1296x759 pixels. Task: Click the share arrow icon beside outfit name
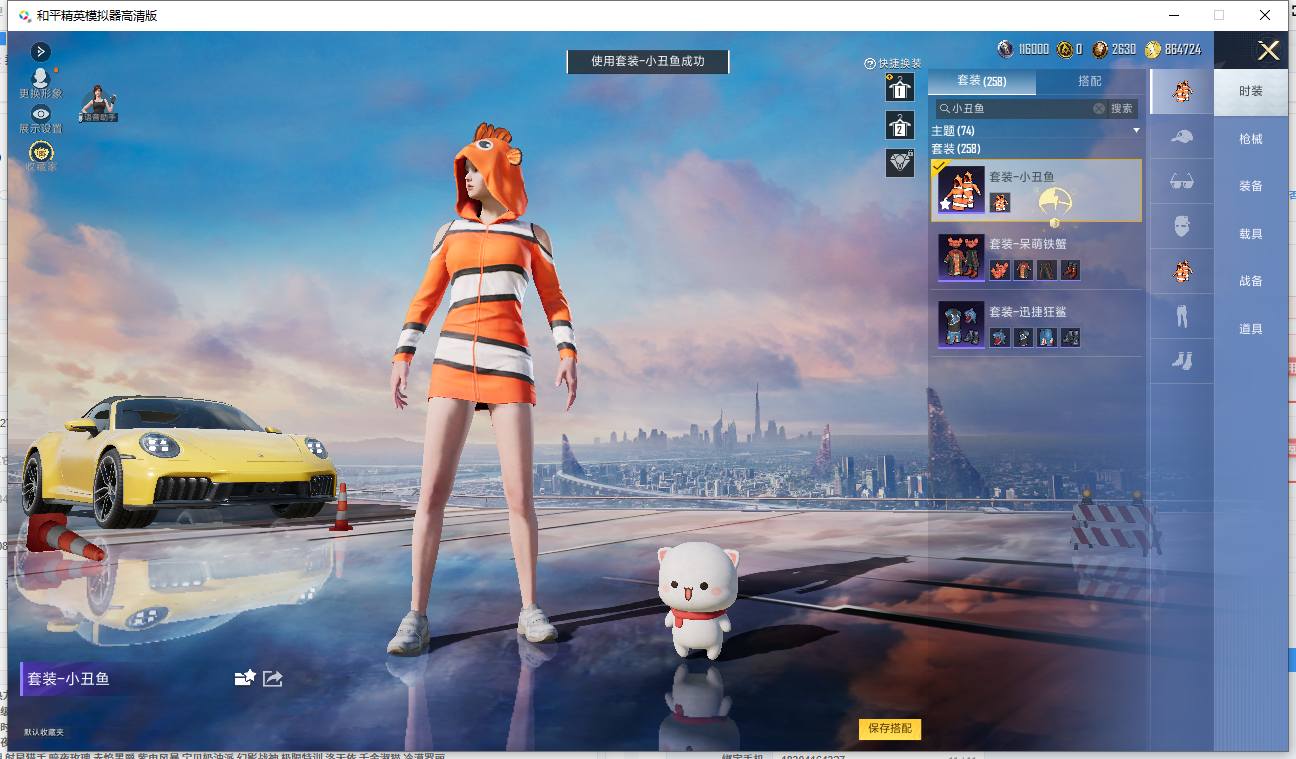point(272,678)
